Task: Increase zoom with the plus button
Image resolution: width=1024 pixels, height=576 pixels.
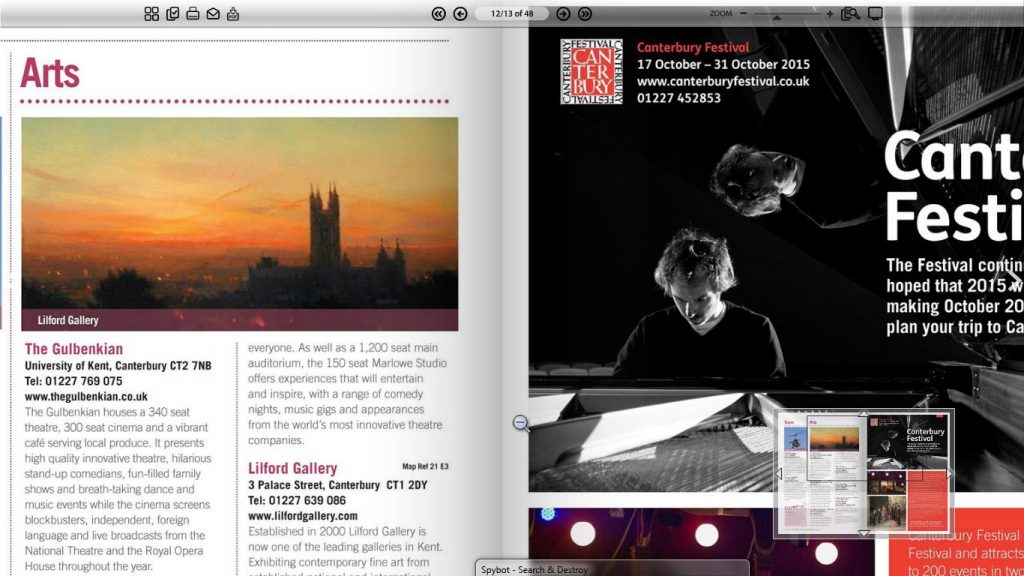Action: (x=829, y=13)
